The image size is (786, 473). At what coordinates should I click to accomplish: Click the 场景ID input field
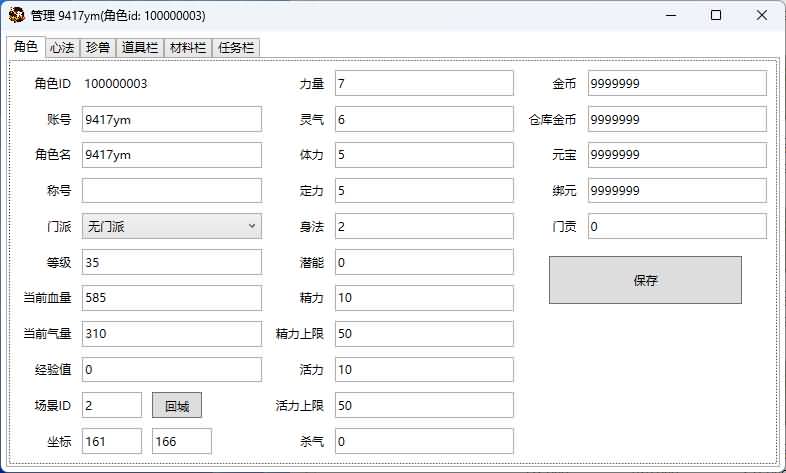pos(112,405)
